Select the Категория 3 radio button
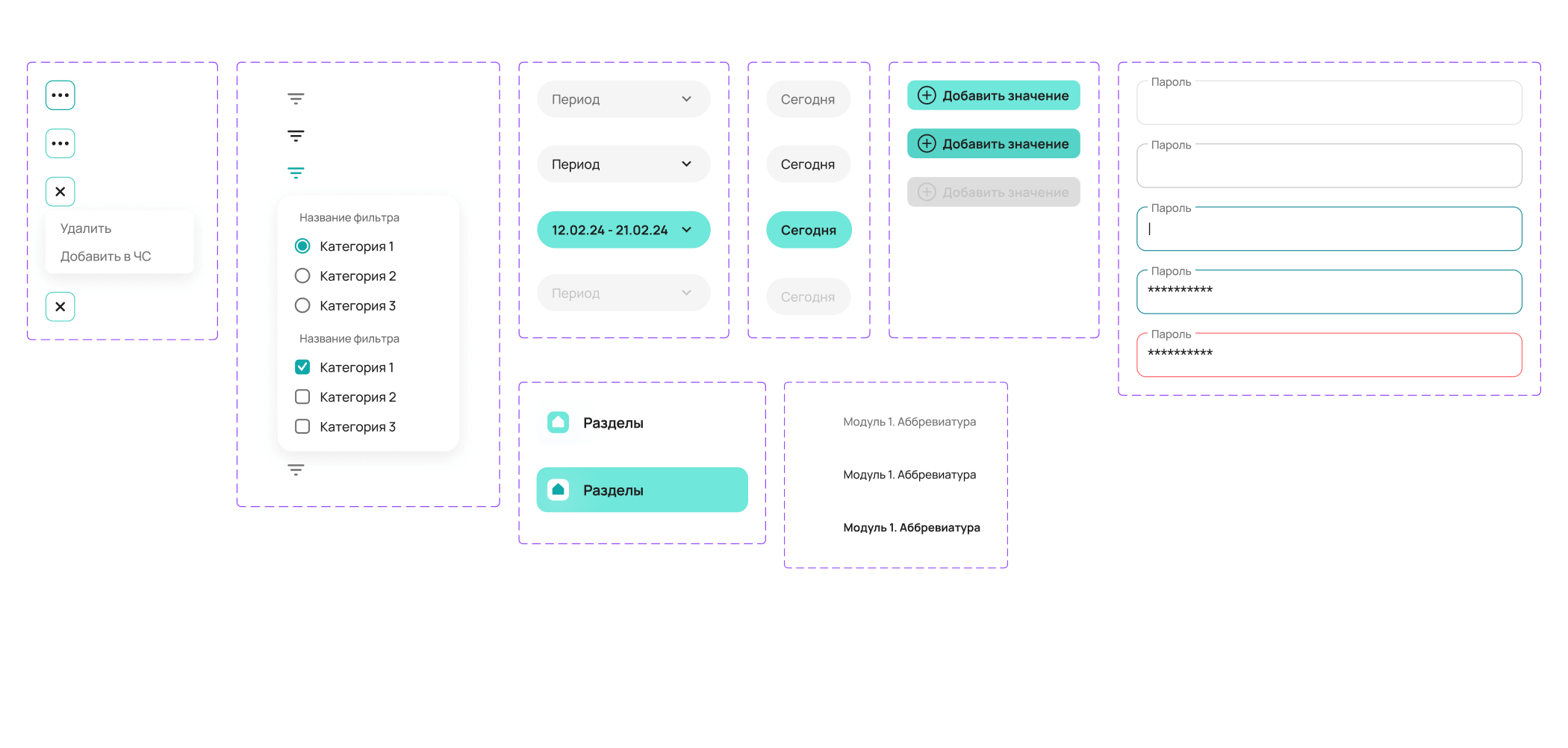 pyautogui.click(x=302, y=305)
